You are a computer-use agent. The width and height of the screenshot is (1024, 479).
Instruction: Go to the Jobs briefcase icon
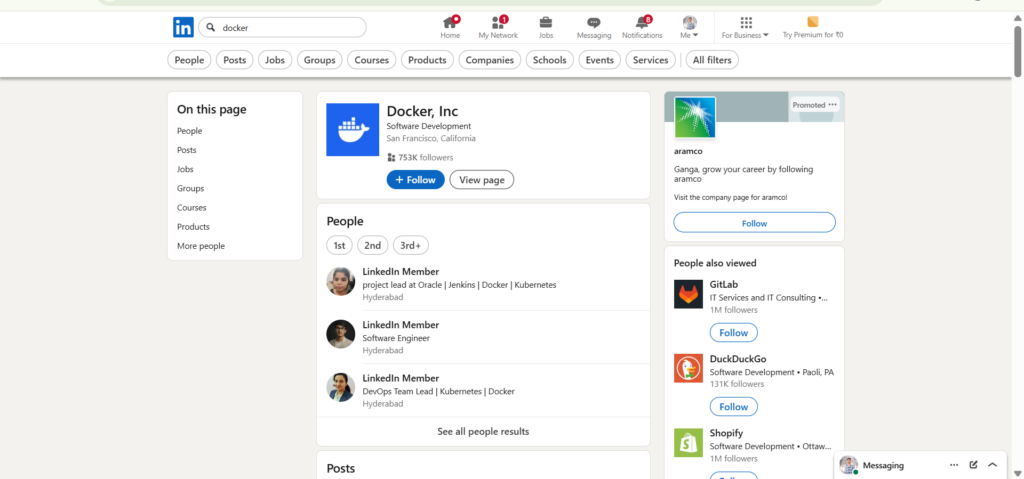pos(546,22)
